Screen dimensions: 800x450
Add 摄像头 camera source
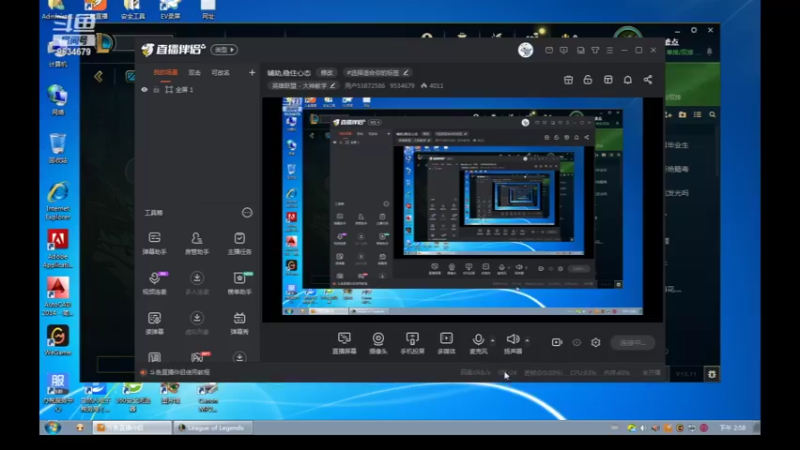378,343
